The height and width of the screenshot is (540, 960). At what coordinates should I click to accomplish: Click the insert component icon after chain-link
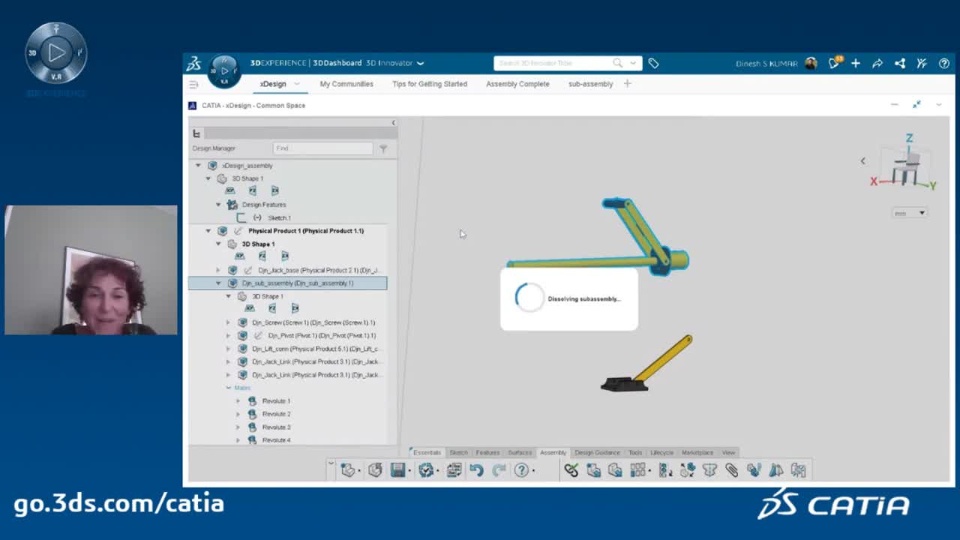click(x=593, y=470)
